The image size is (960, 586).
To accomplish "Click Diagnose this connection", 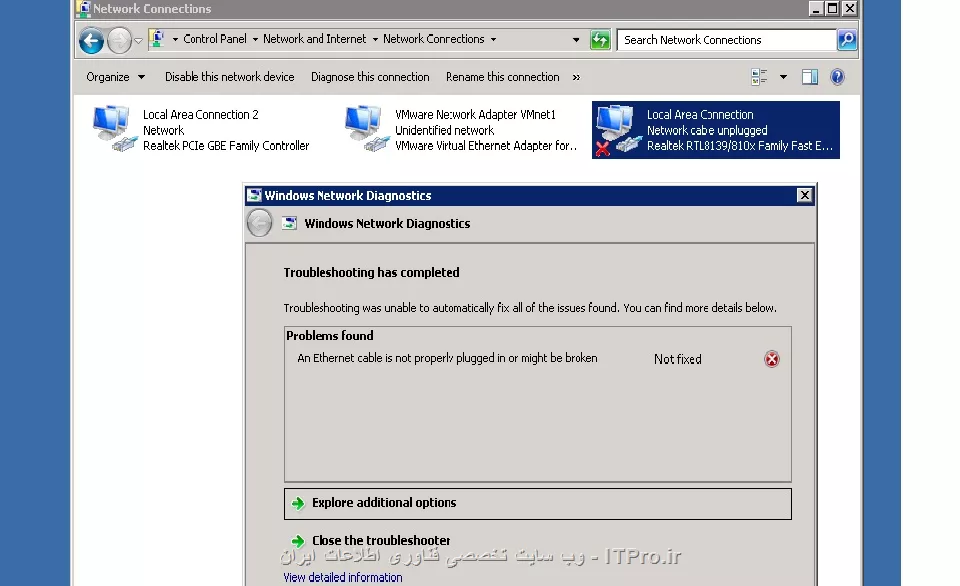I will (x=370, y=77).
